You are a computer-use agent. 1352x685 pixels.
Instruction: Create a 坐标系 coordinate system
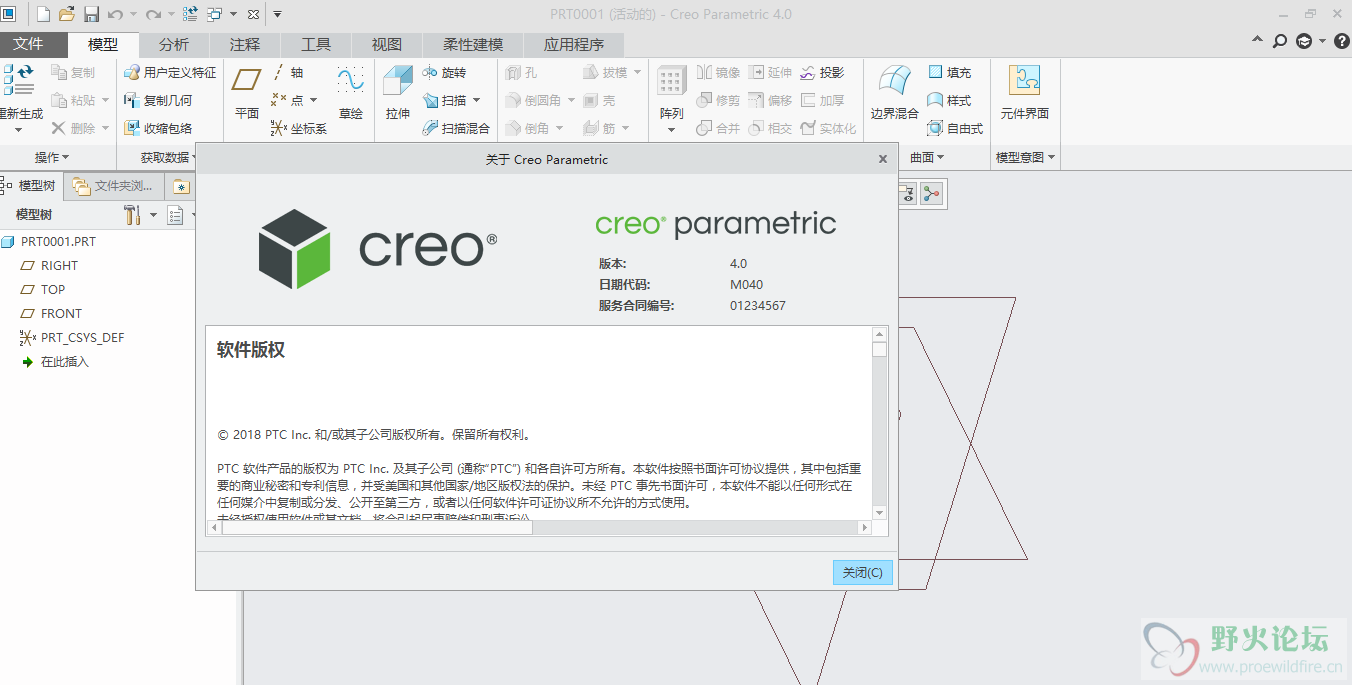point(299,128)
